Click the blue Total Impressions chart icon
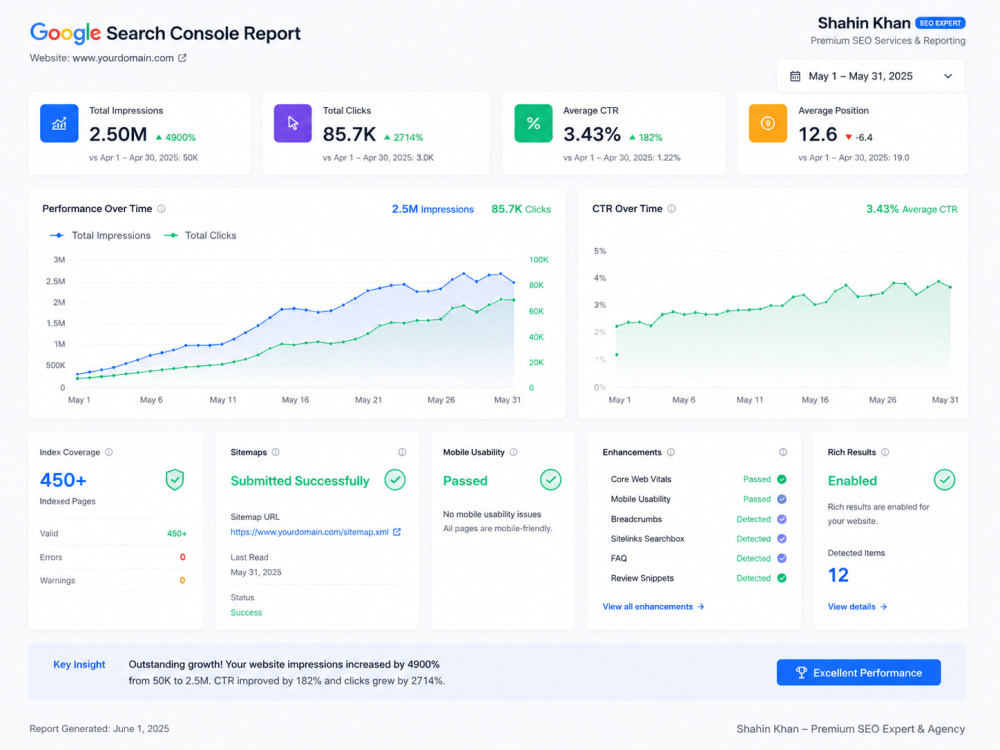The image size is (1000, 750). (59, 123)
